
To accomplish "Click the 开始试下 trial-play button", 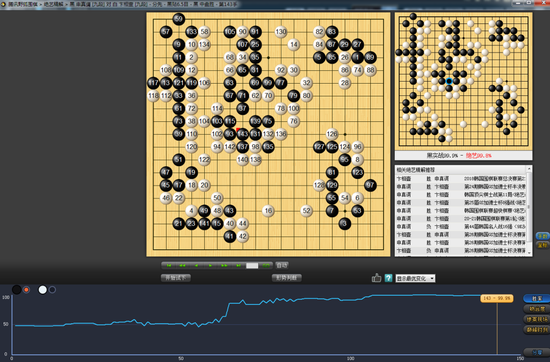I will point(176,278).
